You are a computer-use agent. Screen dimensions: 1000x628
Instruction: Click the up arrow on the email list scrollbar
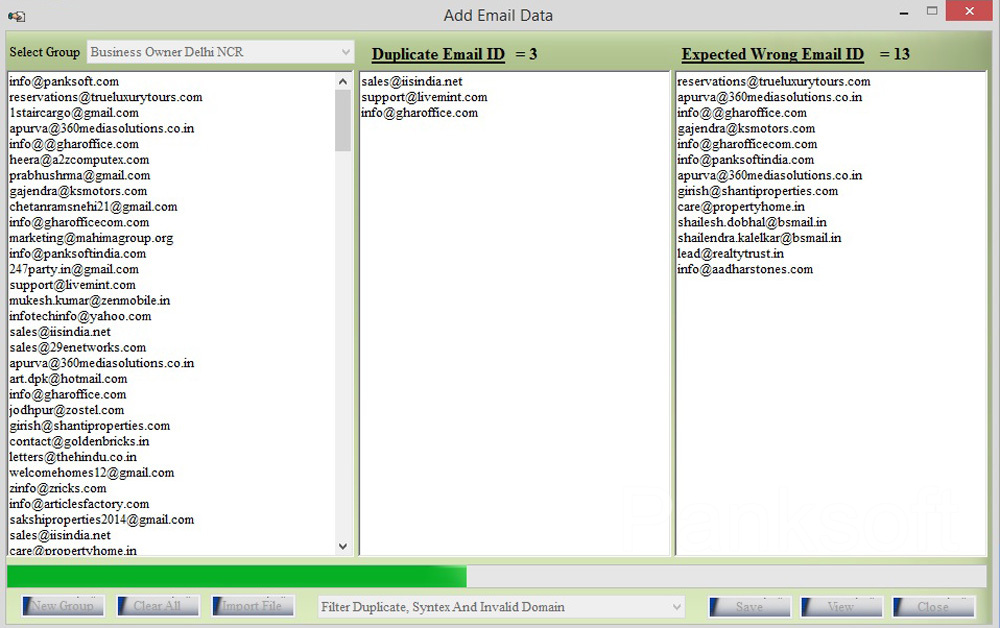(342, 80)
